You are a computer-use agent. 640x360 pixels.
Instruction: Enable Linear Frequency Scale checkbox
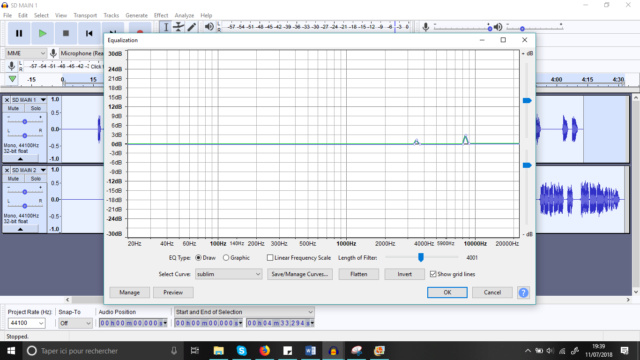click(270, 258)
